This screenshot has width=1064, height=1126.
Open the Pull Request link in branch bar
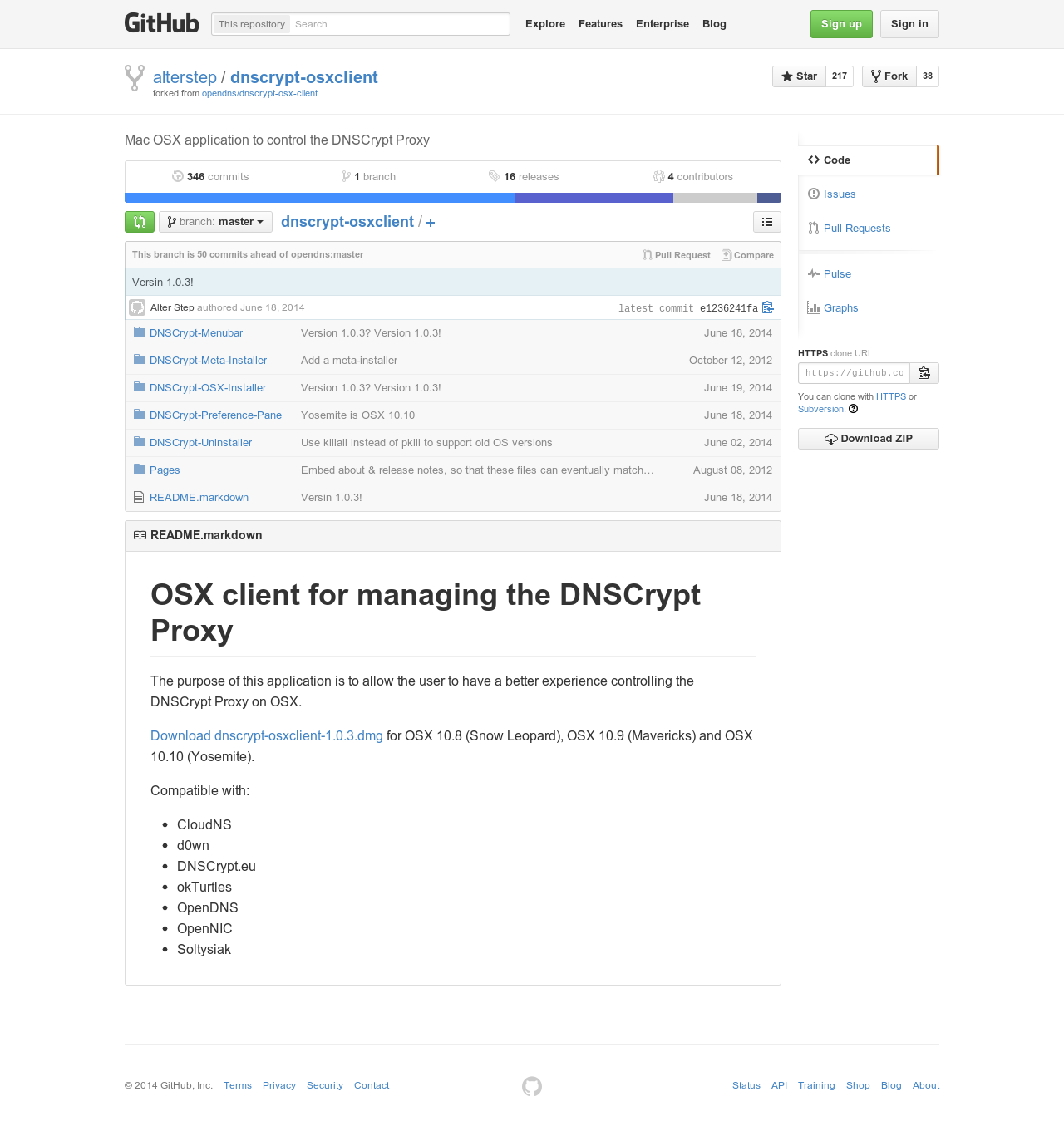pyautogui.click(x=677, y=255)
